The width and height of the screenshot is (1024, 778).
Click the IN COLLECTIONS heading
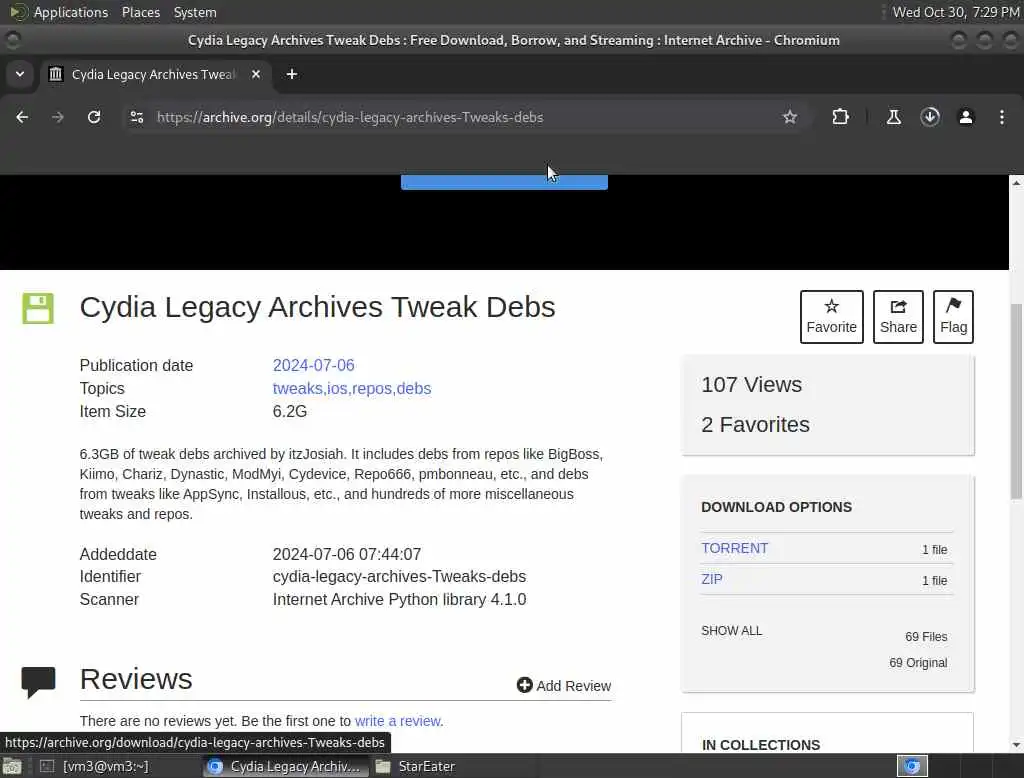click(760, 745)
